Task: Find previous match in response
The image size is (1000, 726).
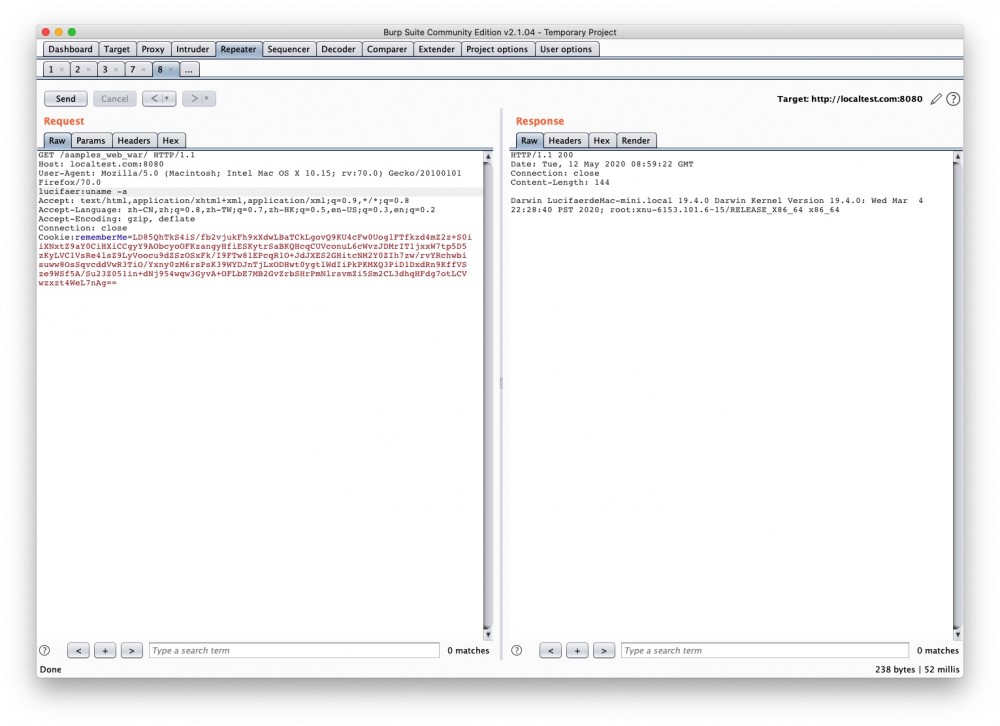Action: pos(550,651)
